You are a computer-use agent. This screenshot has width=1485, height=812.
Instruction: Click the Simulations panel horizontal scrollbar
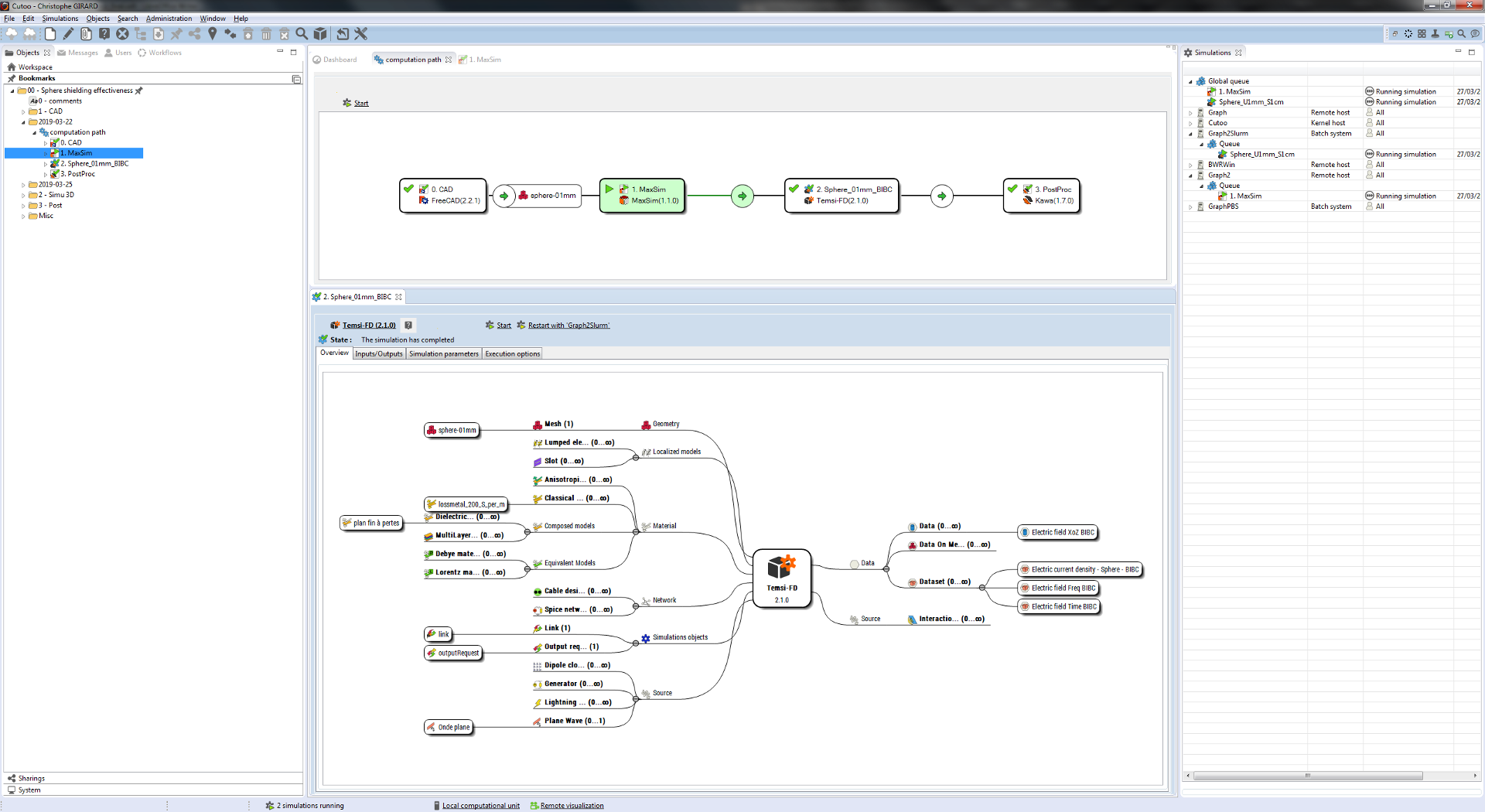1307,776
